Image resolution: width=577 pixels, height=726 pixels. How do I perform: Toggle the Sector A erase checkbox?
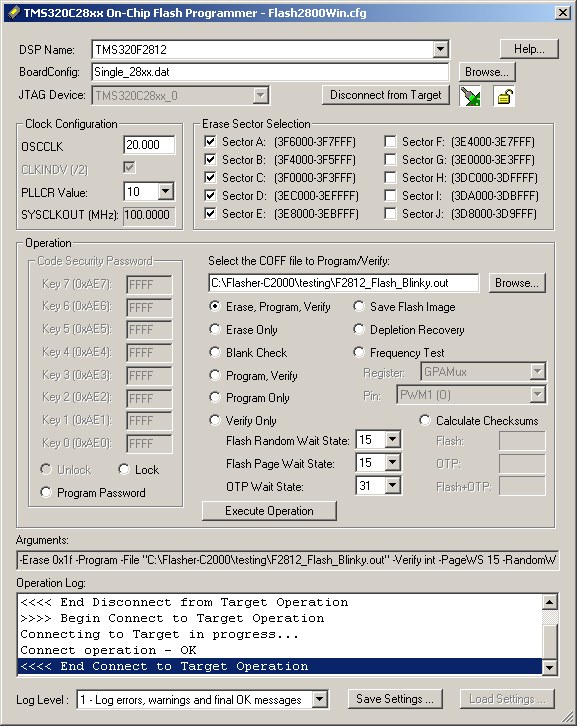(x=210, y=141)
